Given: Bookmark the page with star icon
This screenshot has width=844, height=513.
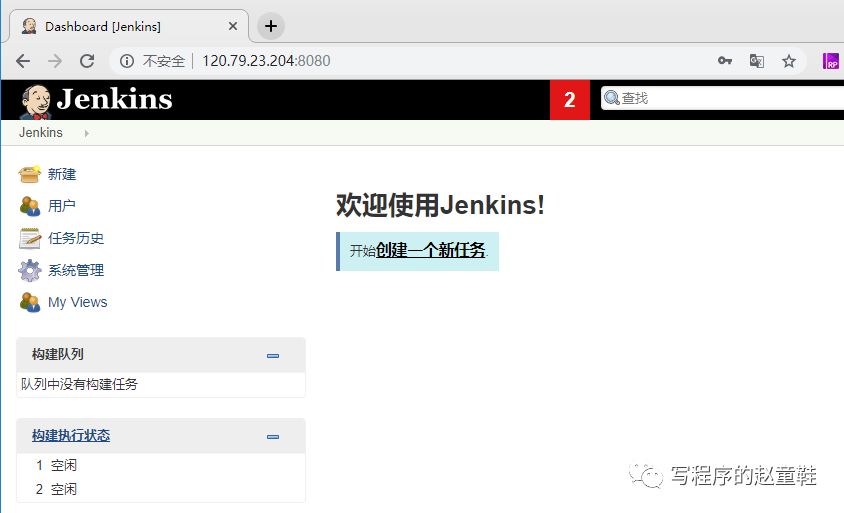Looking at the screenshot, I should tap(789, 61).
